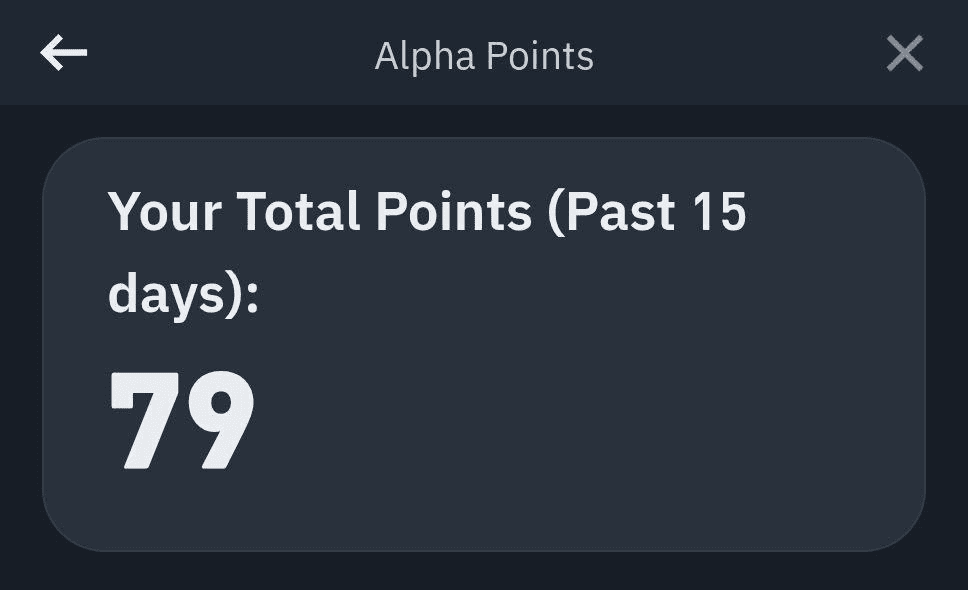
Task: Tap the digit 7 of the score
Action: coord(144,420)
